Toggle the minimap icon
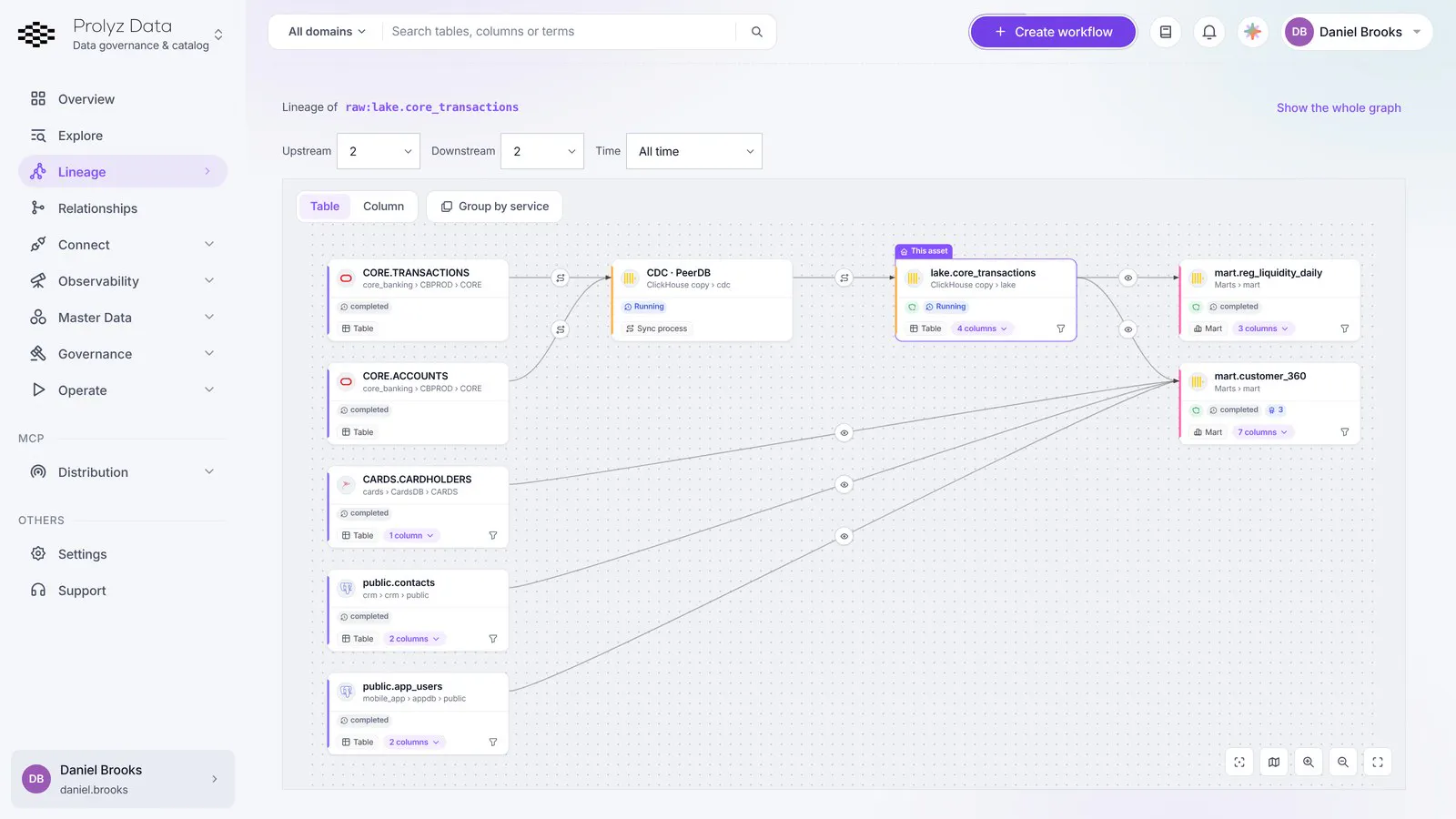Screen dimensions: 1456x819 1274,763
